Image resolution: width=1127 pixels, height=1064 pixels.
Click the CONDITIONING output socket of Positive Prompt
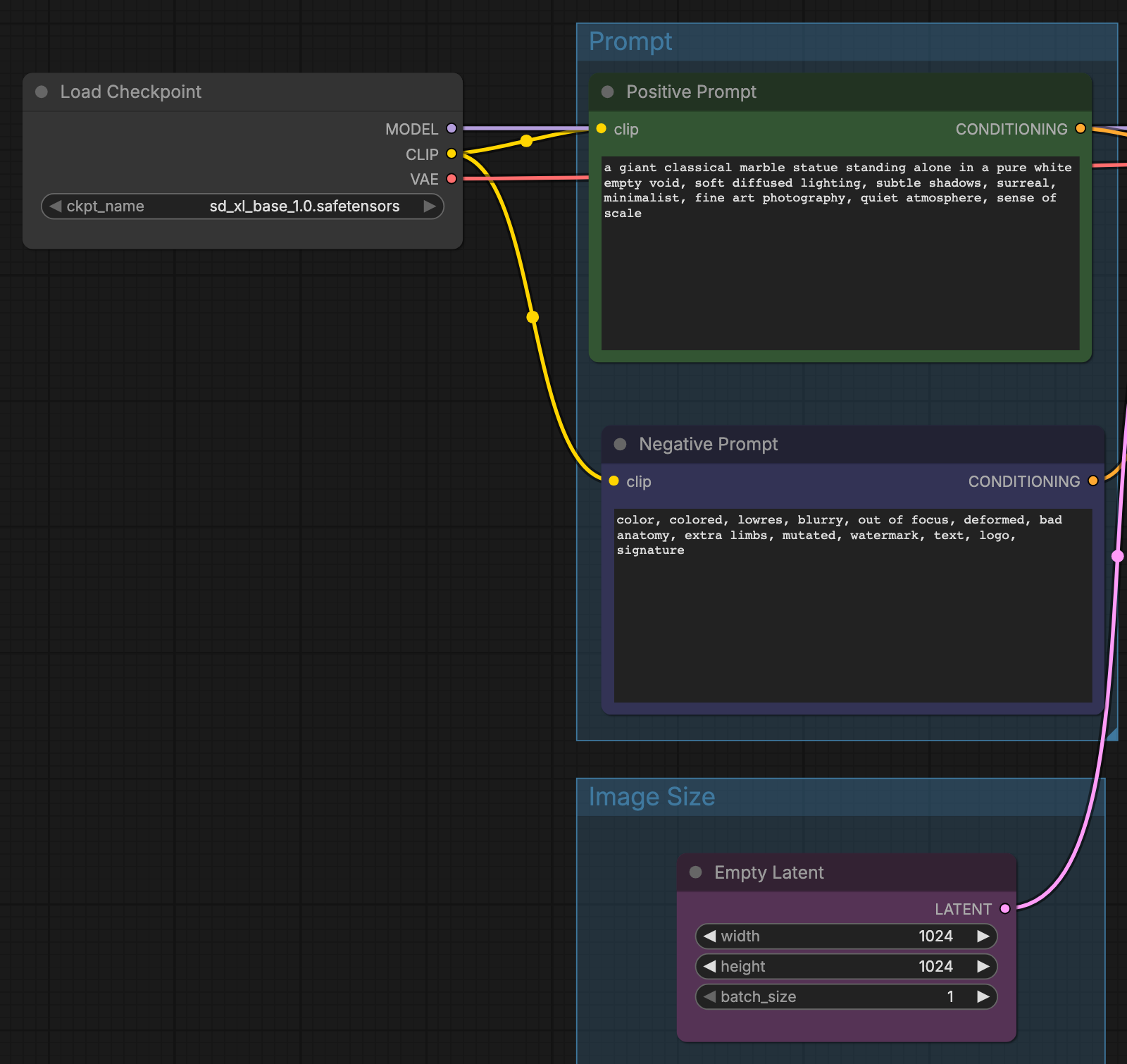pyautogui.click(x=1081, y=128)
